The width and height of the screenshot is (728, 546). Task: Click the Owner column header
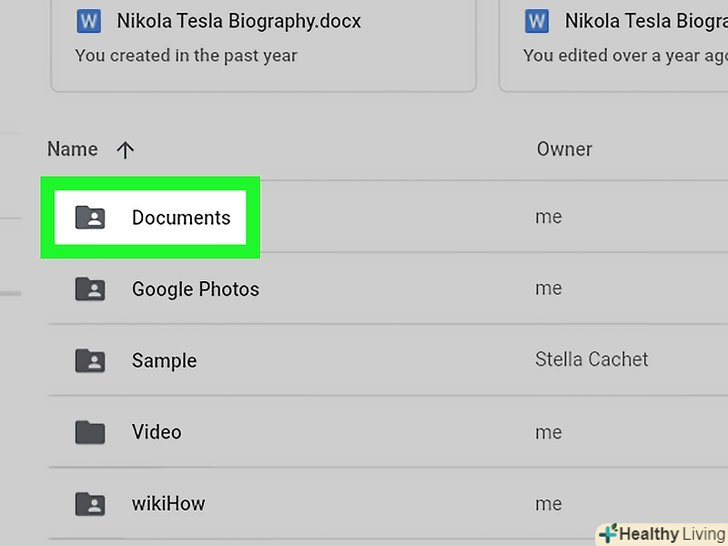pos(564,149)
